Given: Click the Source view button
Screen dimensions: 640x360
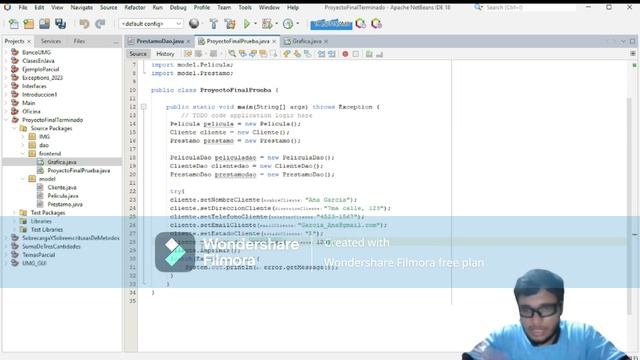Looking at the screenshot, I should tap(138, 53).
